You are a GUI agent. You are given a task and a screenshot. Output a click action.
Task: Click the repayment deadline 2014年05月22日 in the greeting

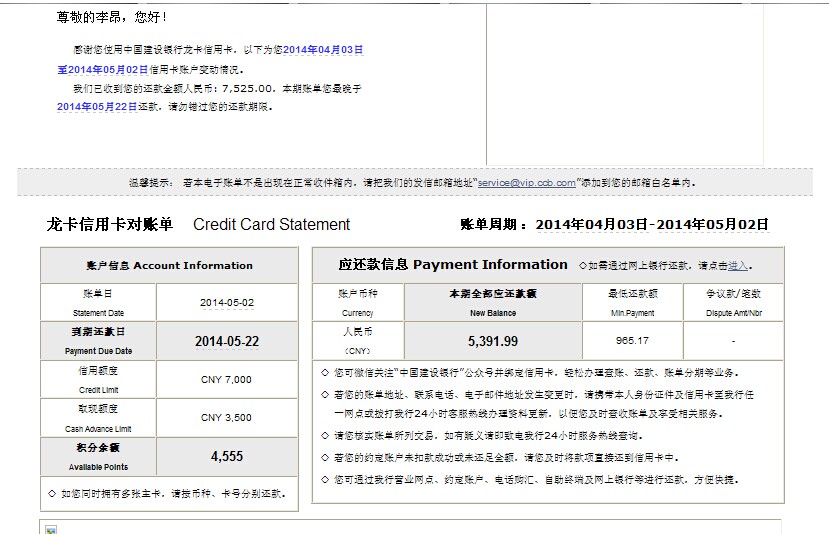(x=97, y=107)
